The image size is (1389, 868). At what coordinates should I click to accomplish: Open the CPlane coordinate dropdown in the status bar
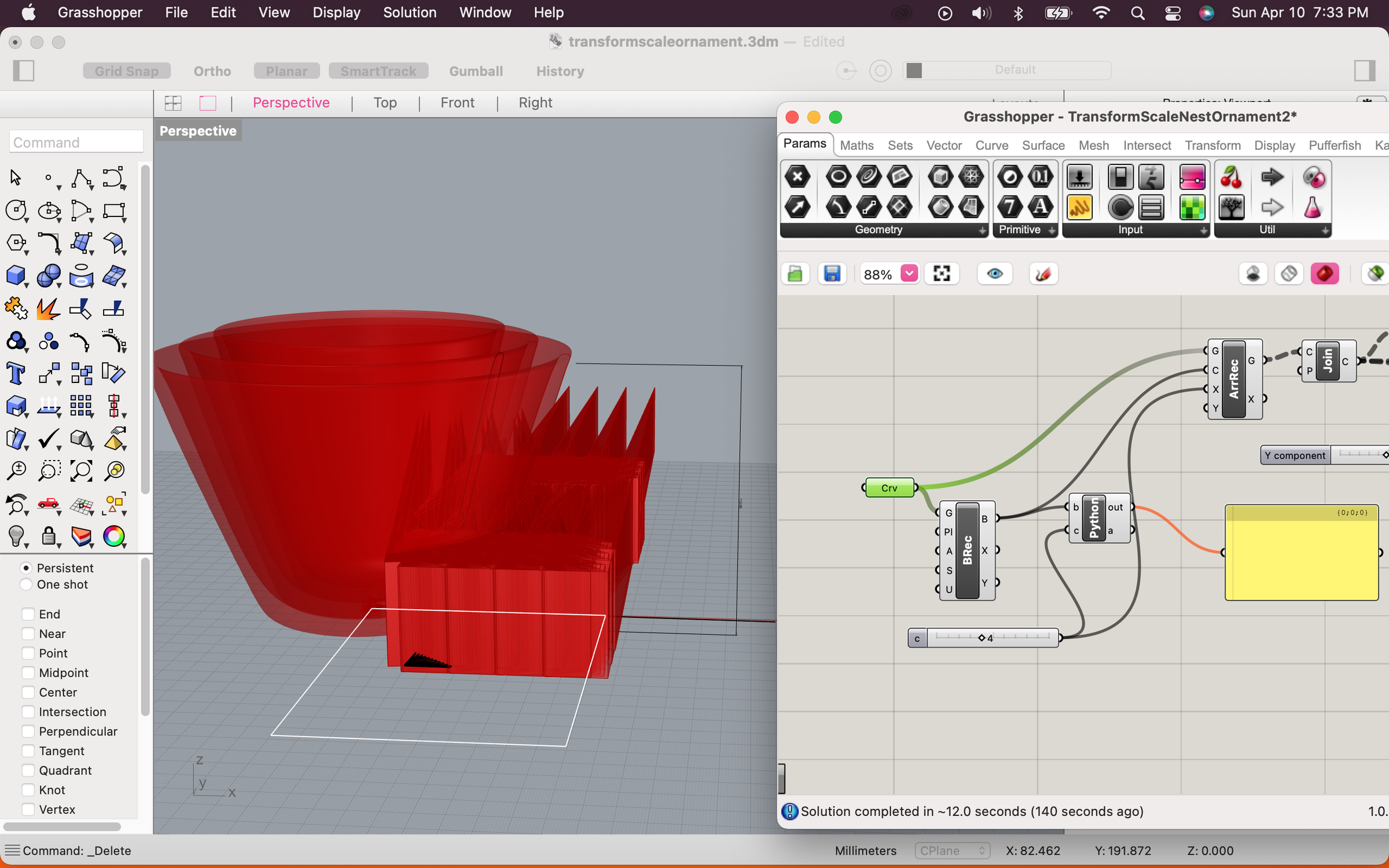[x=952, y=851]
